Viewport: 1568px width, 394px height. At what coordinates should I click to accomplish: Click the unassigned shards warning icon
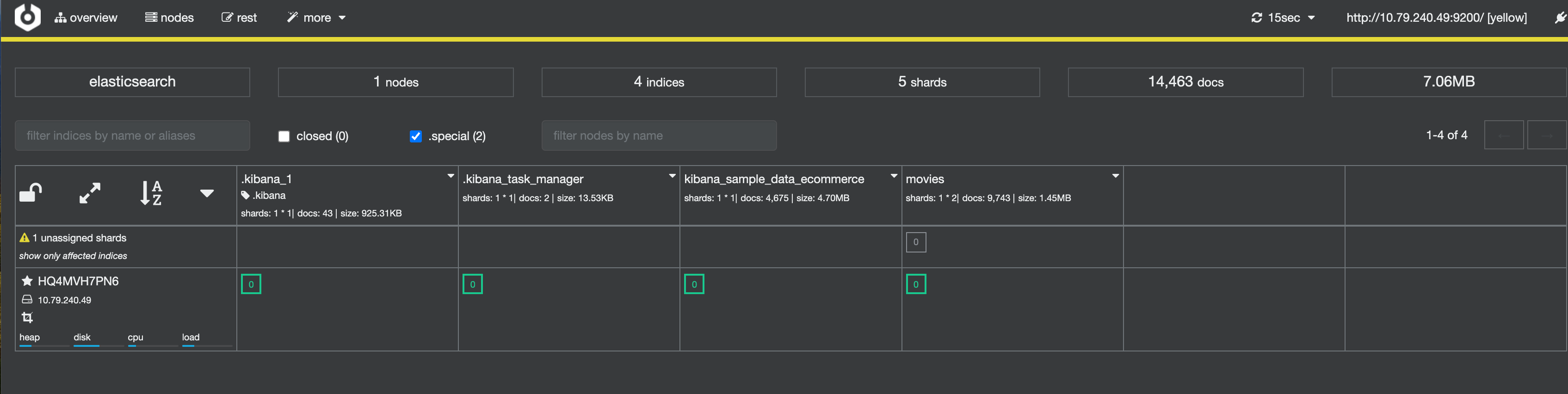(25, 238)
